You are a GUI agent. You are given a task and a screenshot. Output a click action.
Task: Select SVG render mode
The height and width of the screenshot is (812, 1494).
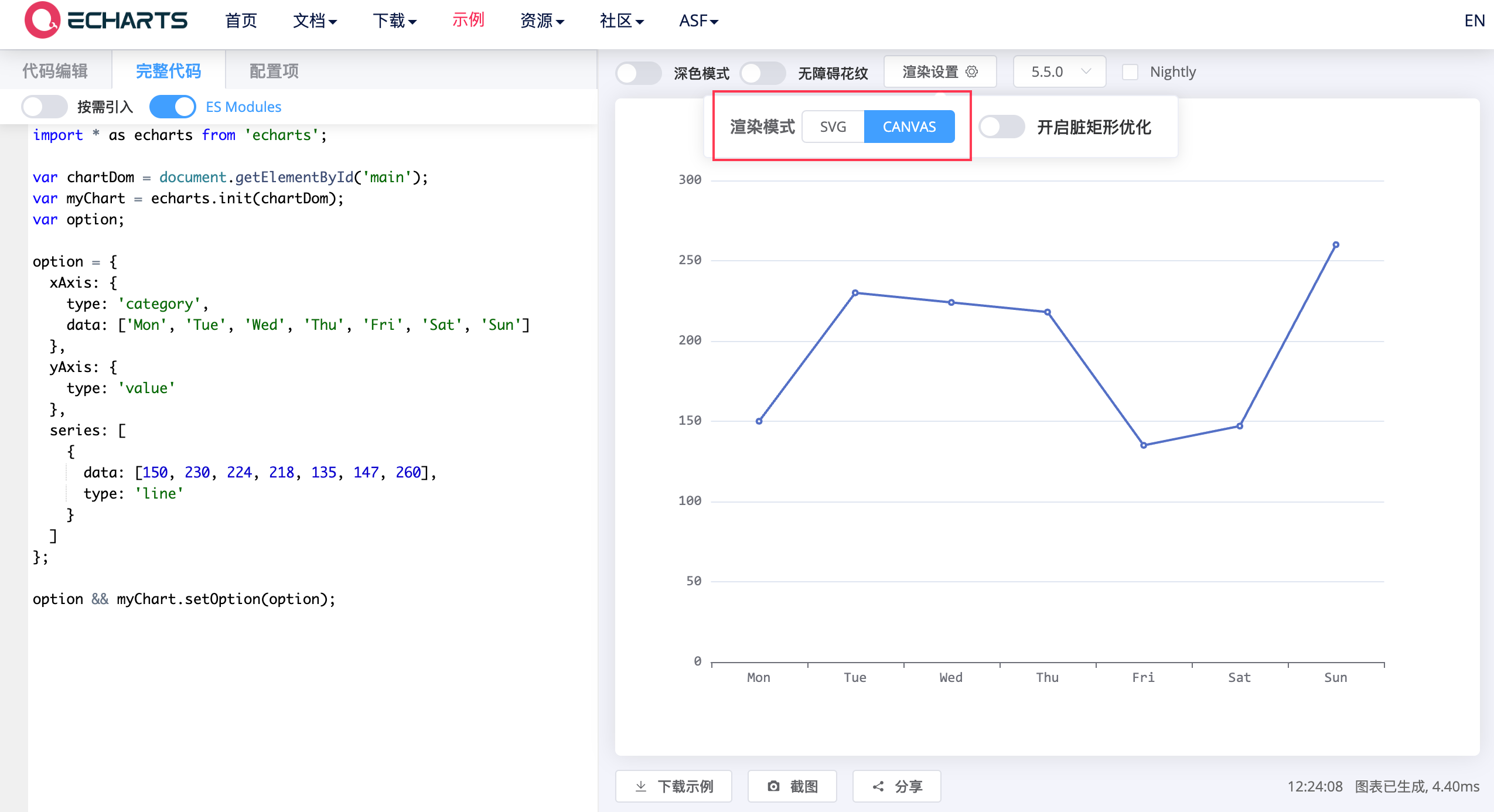click(x=833, y=127)
